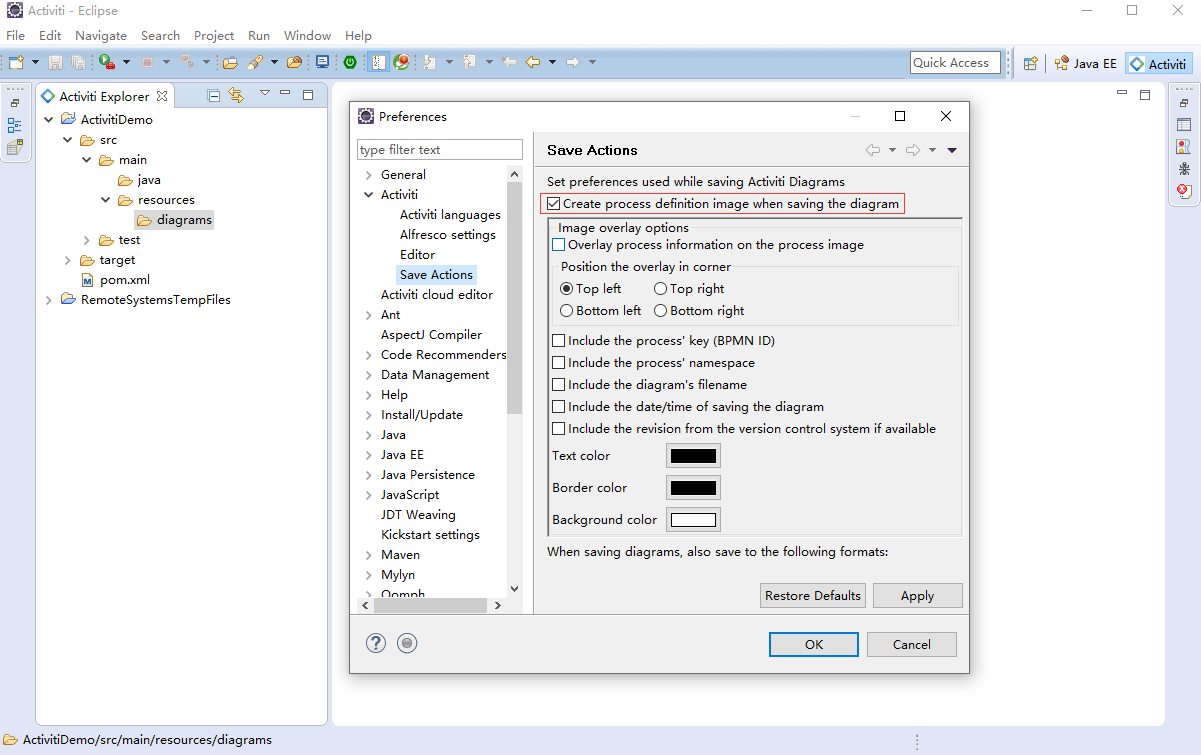Open the Edit menu
Image resolution: width=1201 pixels, height=755 pixels.
click(x=50, y=35)
